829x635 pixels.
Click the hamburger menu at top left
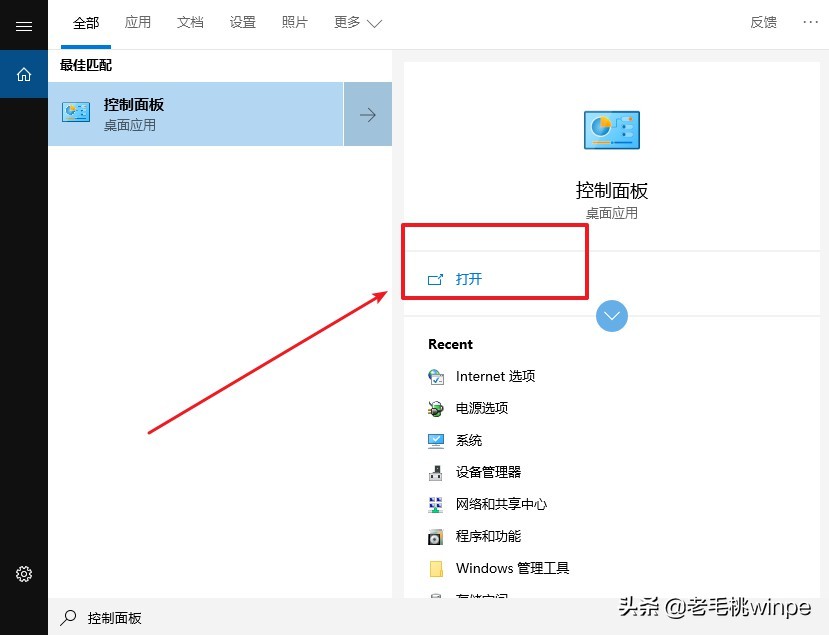pyautogui.click(x=24, y=26)
